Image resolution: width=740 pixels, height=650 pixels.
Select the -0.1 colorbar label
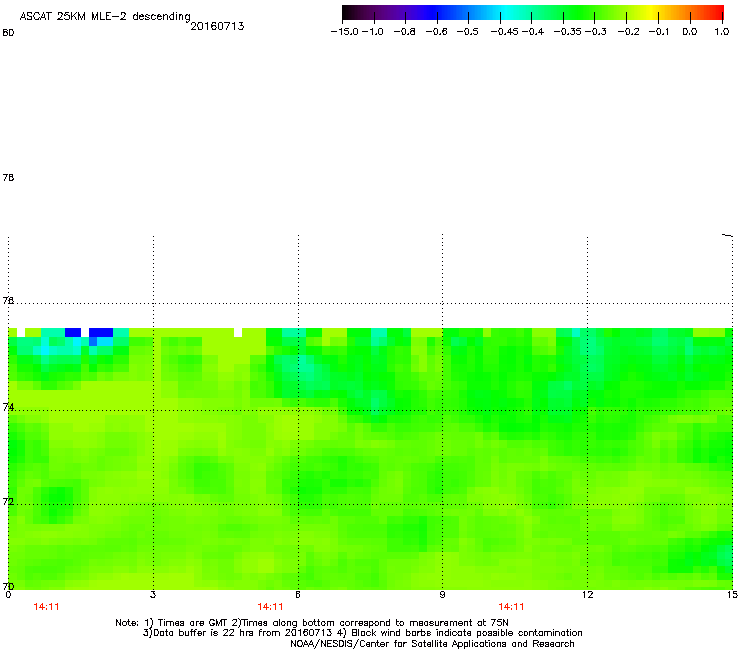click(659, 32)
